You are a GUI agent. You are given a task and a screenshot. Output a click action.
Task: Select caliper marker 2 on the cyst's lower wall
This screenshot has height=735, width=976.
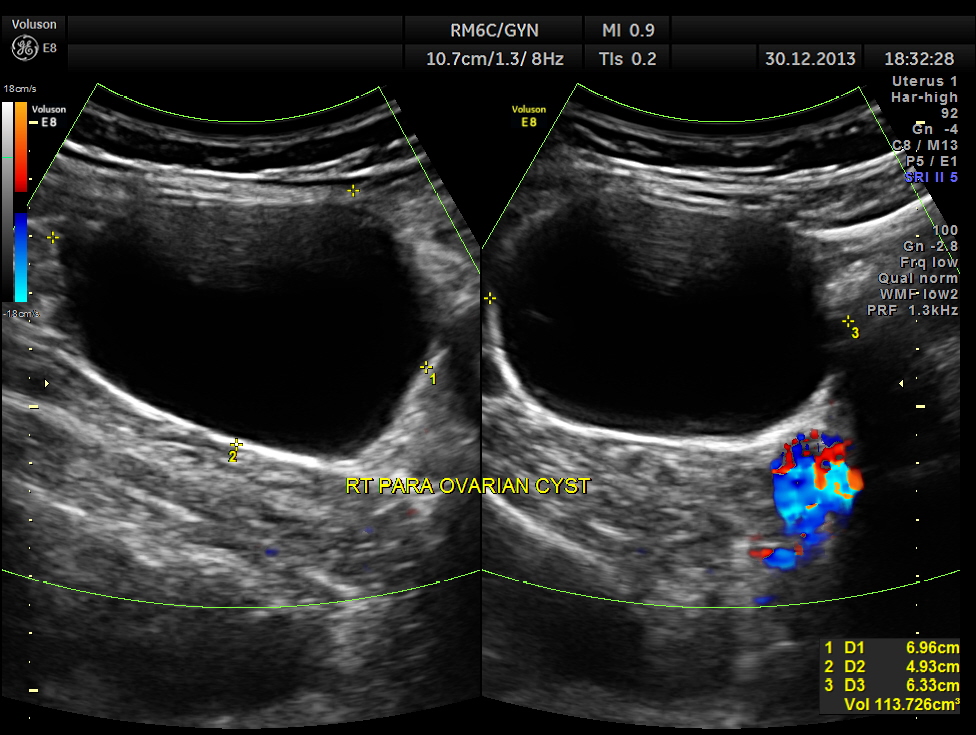point(236,443)
